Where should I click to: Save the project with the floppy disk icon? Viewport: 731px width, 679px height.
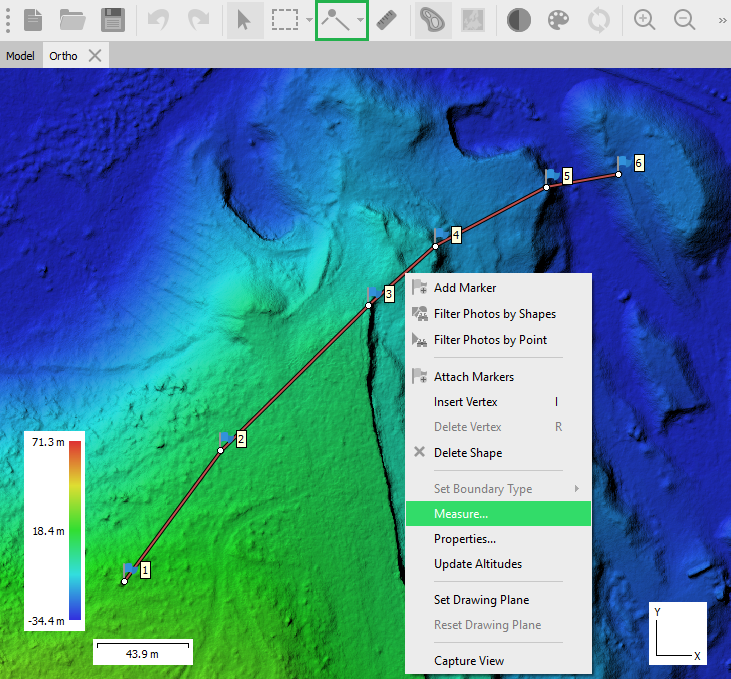pos(113,19)
